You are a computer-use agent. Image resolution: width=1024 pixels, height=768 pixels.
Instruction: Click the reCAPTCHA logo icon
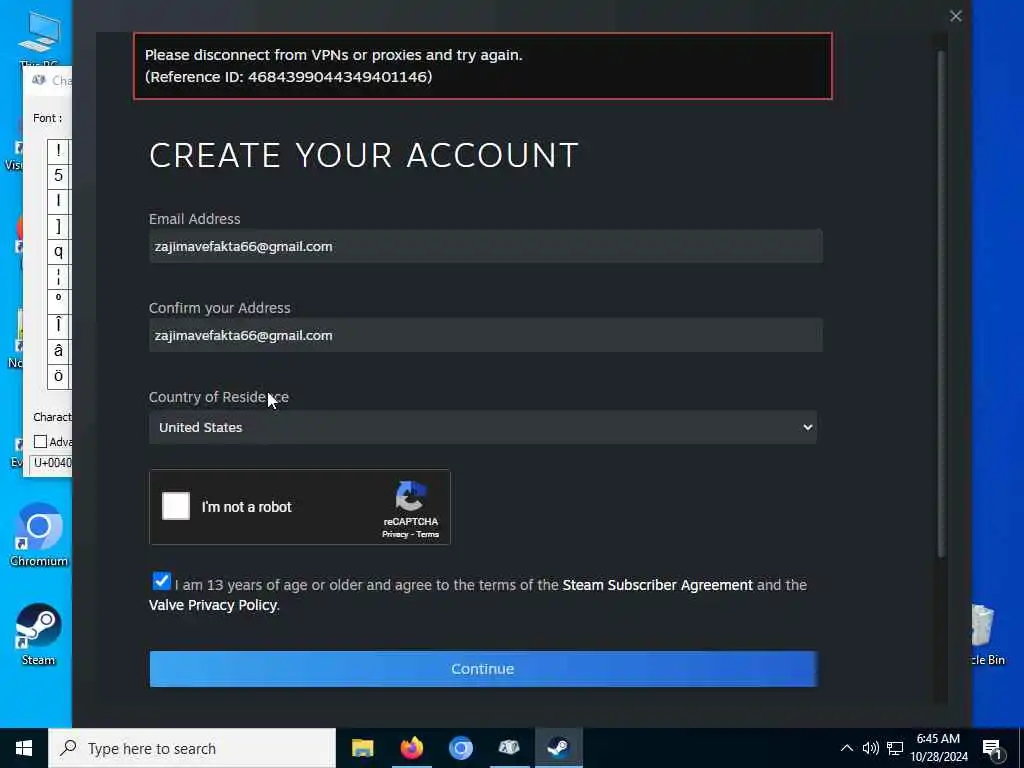(410, 497)
